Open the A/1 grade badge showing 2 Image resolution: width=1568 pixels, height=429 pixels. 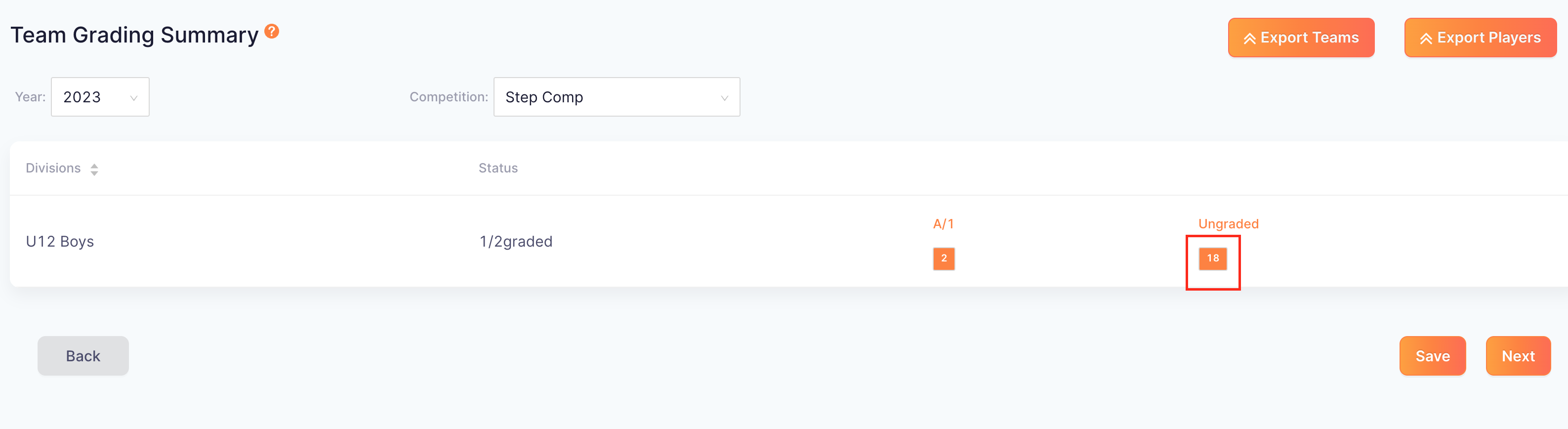pyautogui.click(x=944, y=258)
